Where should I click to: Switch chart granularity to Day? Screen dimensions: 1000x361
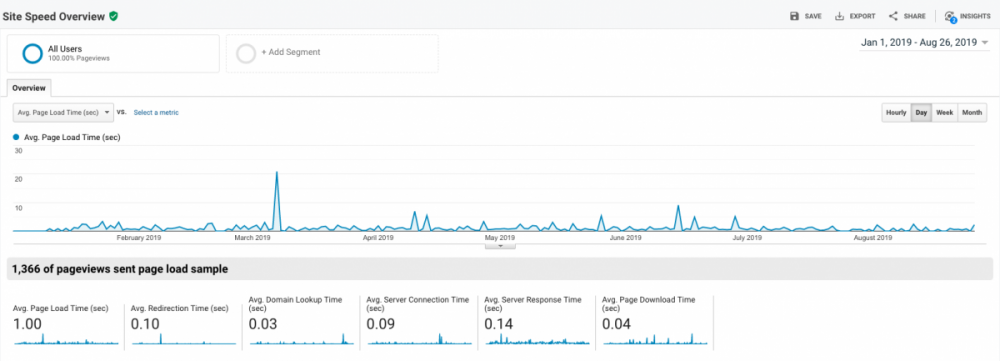921,112
